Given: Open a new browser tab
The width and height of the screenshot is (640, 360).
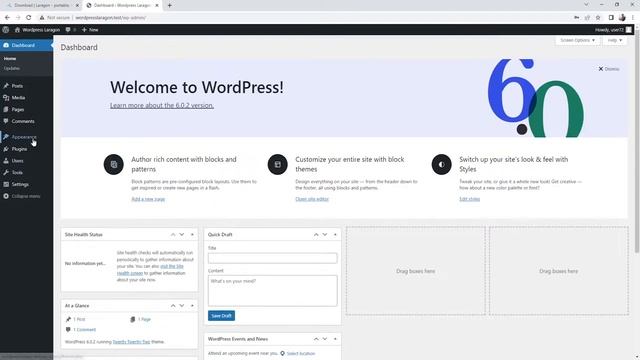Looking at the screenshot, I should [x=169, y=5].
